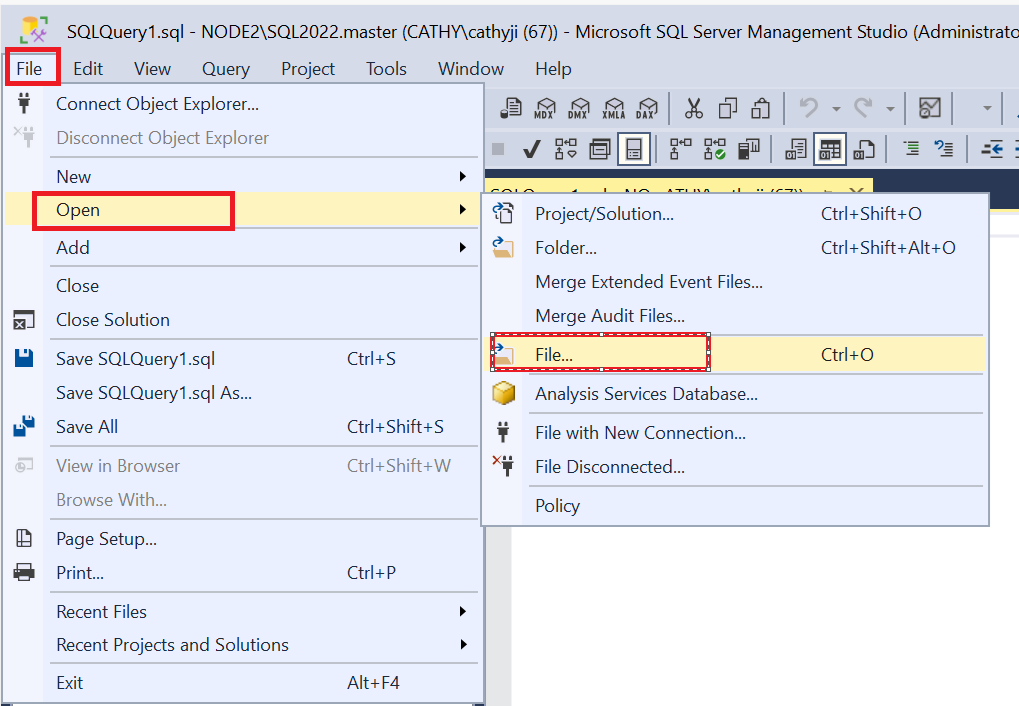Viewport: 1019px width, 706px height.
Task: Click Exit in File menu
Action: click(242, 683)
